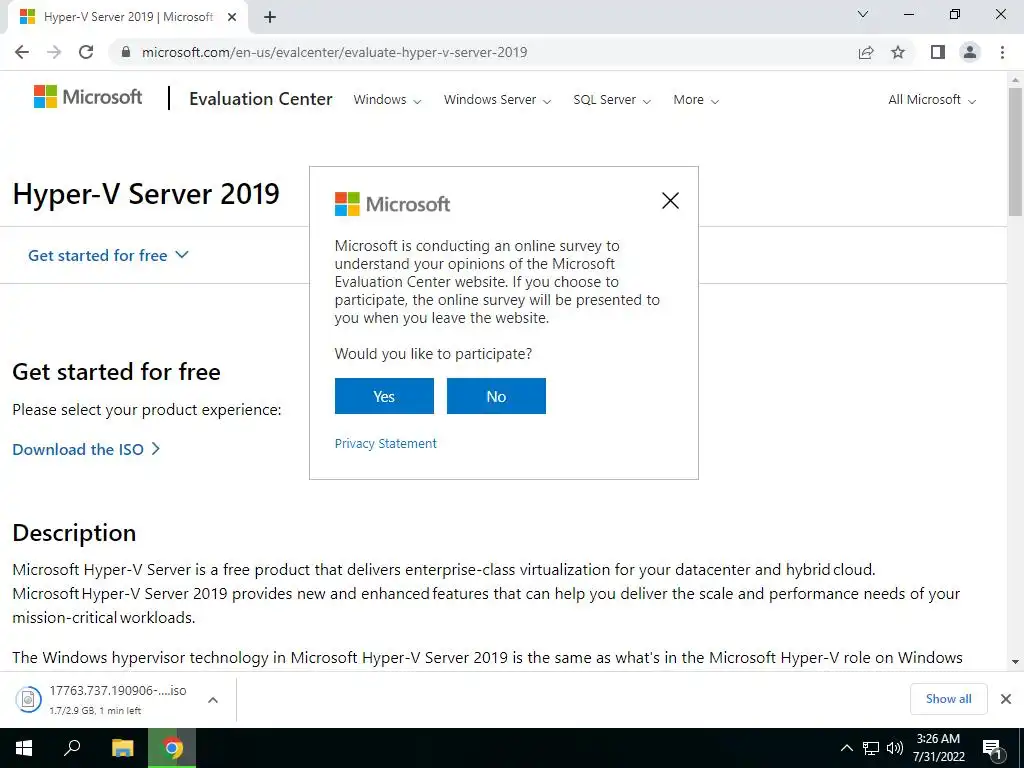
Task: Expand the All Microsoft menu
Action: pos(932,100)
